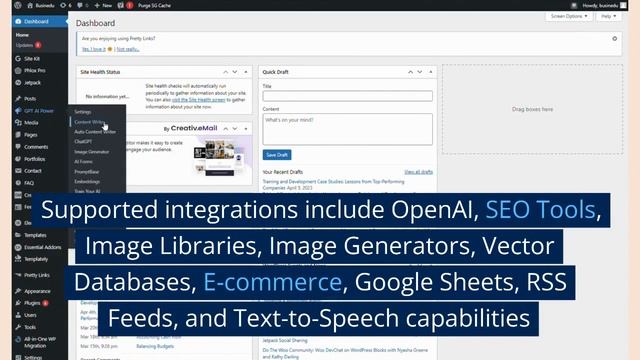
Task: Click the 'Yes, I love it' link
Action: 94,49
